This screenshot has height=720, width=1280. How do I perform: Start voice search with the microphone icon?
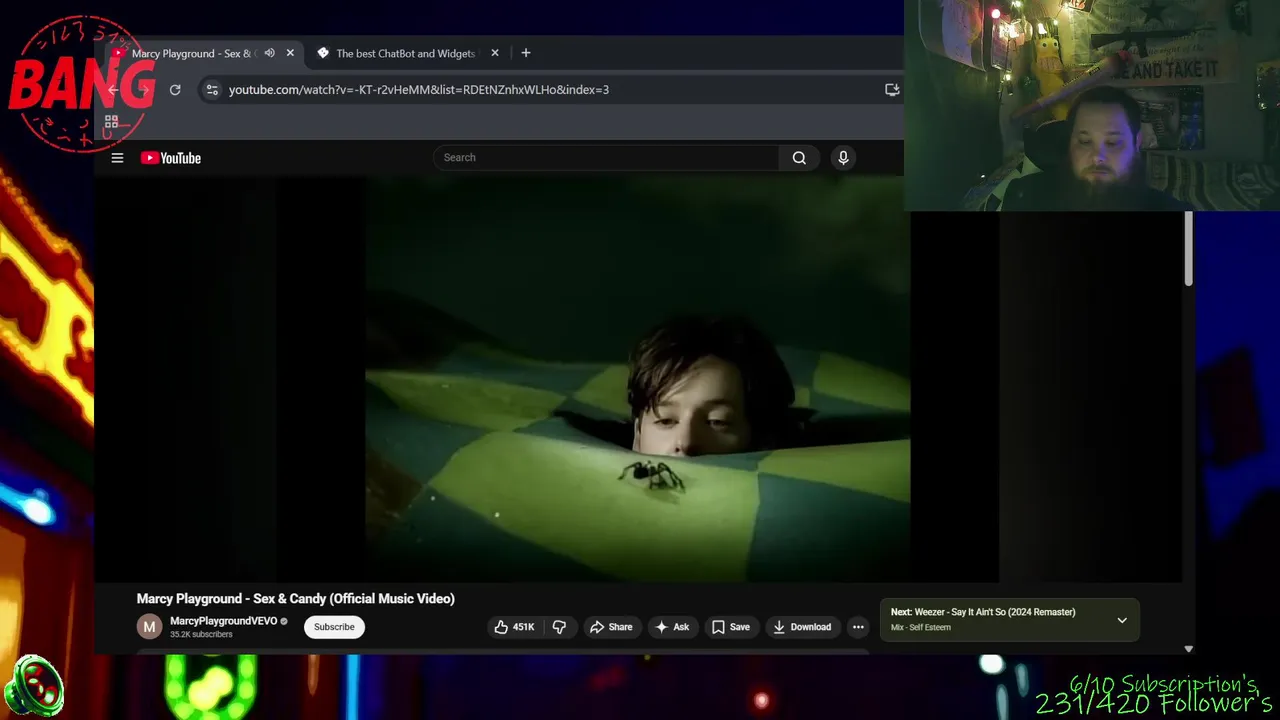click(x=843, y=158)
